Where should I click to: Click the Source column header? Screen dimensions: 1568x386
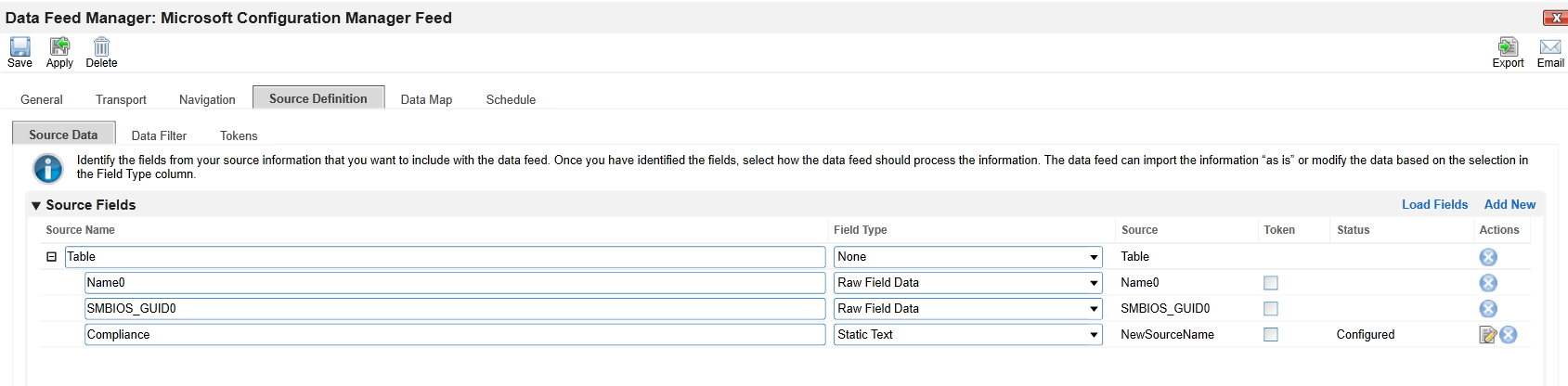tap(1139, 230)
